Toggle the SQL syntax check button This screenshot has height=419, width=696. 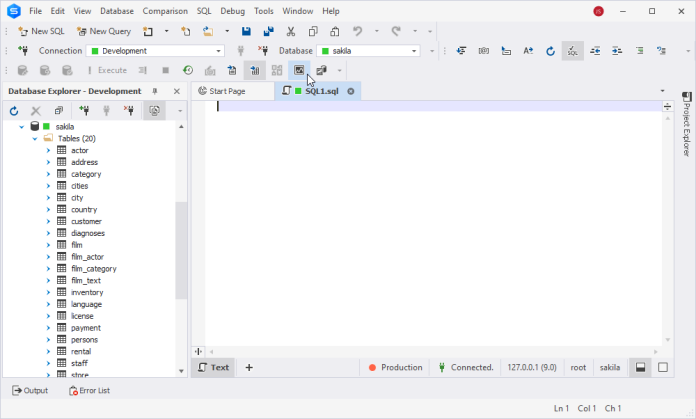(573, 51)
